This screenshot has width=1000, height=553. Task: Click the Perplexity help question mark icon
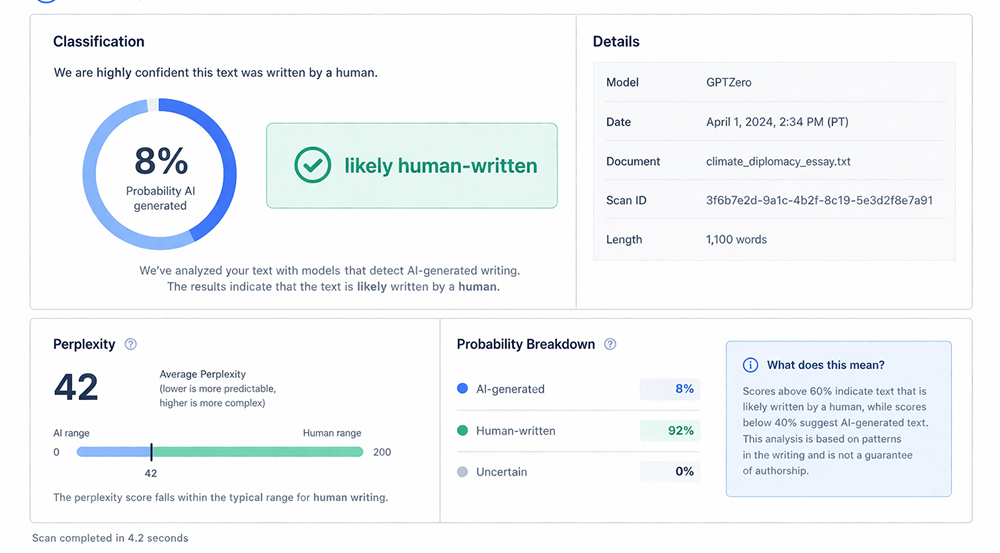pyautogui.click(x=130, y=344)
